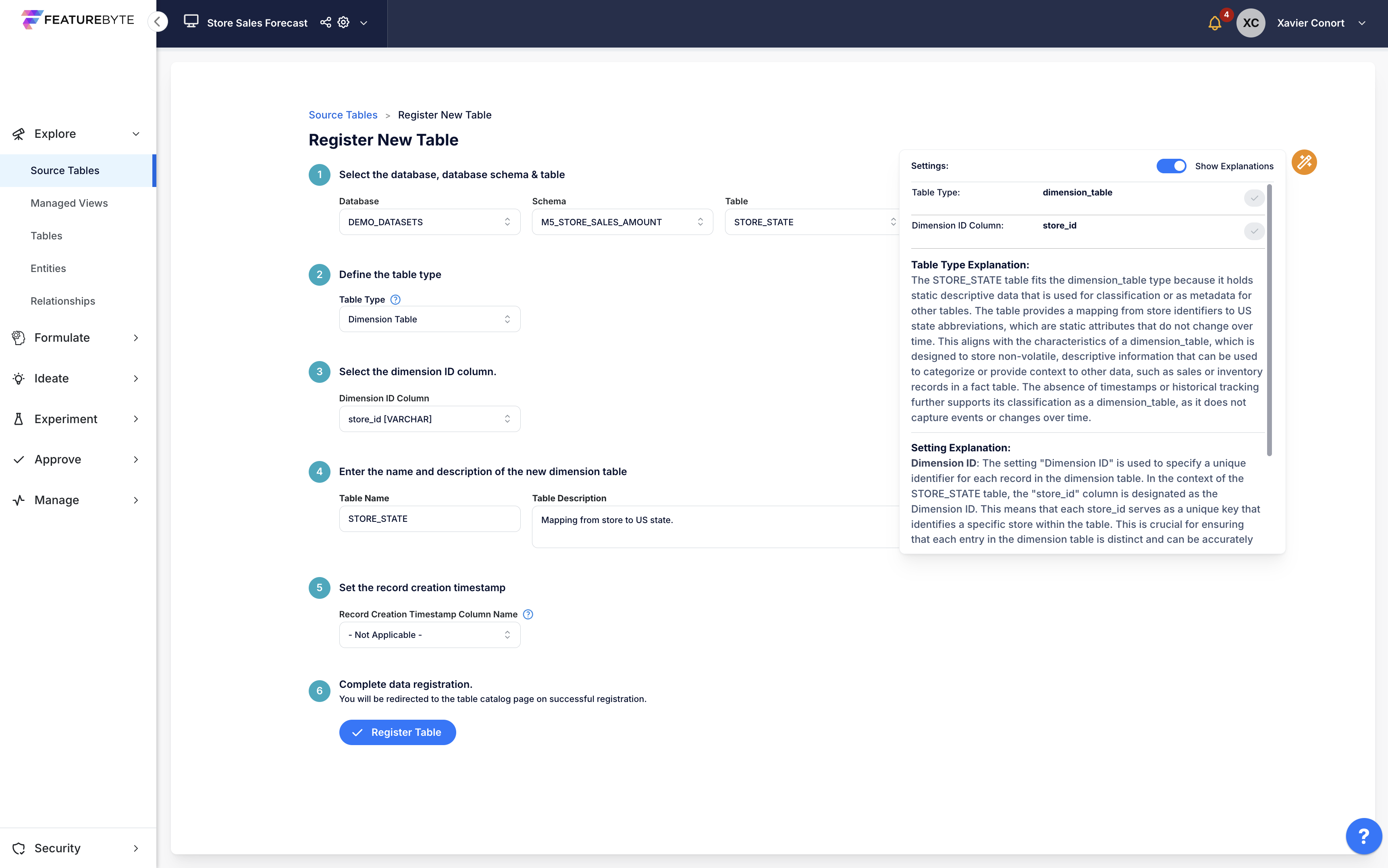Screen dimensions: 1388x868
Task: Click the share icon beside Store Sales Forecast
Action: (326, 23)
